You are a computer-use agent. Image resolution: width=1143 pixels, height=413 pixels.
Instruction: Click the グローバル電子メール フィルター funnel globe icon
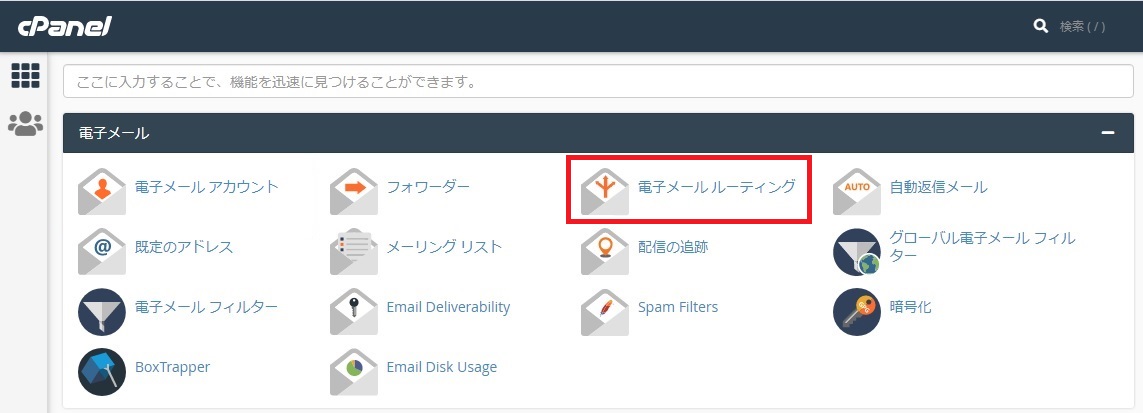tap(857, 252)
